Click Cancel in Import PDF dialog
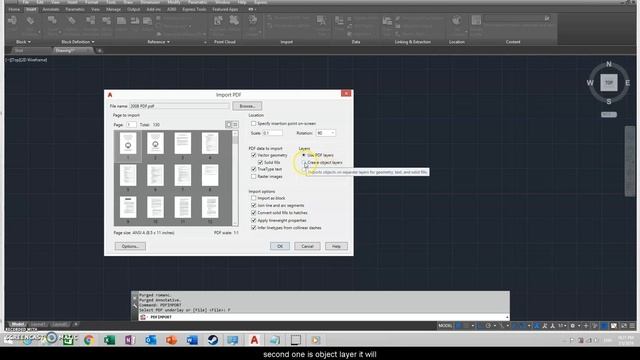This screenshot has height=360, width=640. tap(307, 246)
